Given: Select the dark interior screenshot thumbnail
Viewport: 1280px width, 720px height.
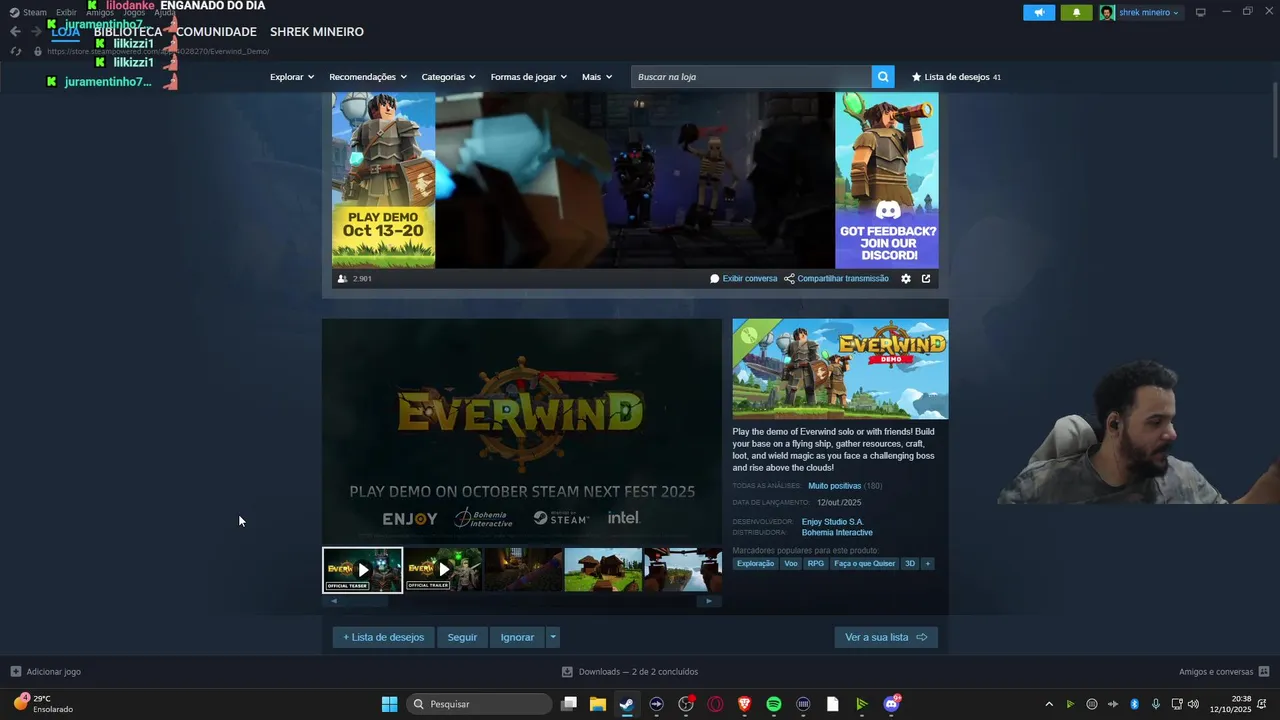Looking at the screenshot, I should click(x=523, y=570).
